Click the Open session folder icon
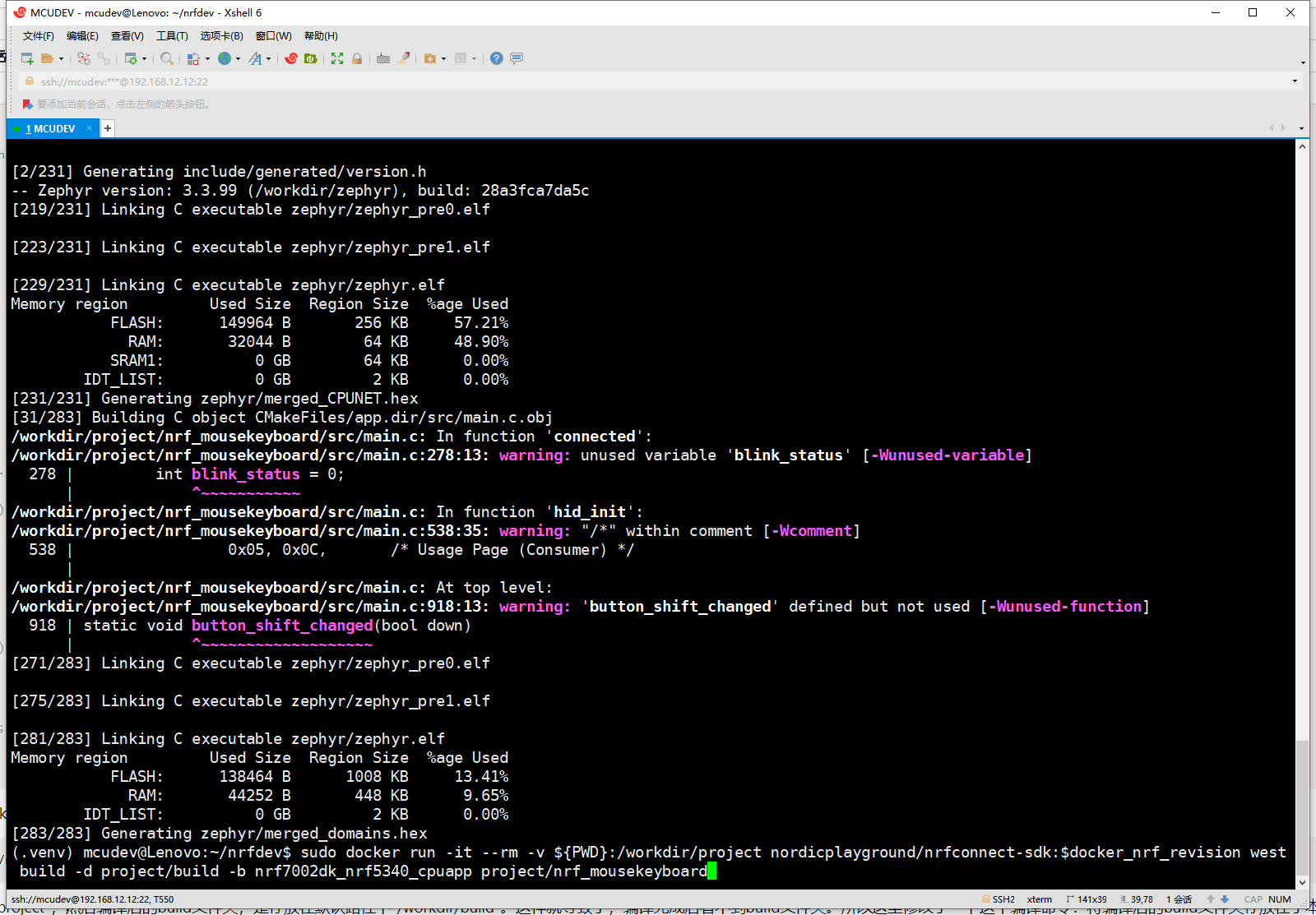Image resolution: width=1316 pixels, height=915 pixels. (47, 58)
